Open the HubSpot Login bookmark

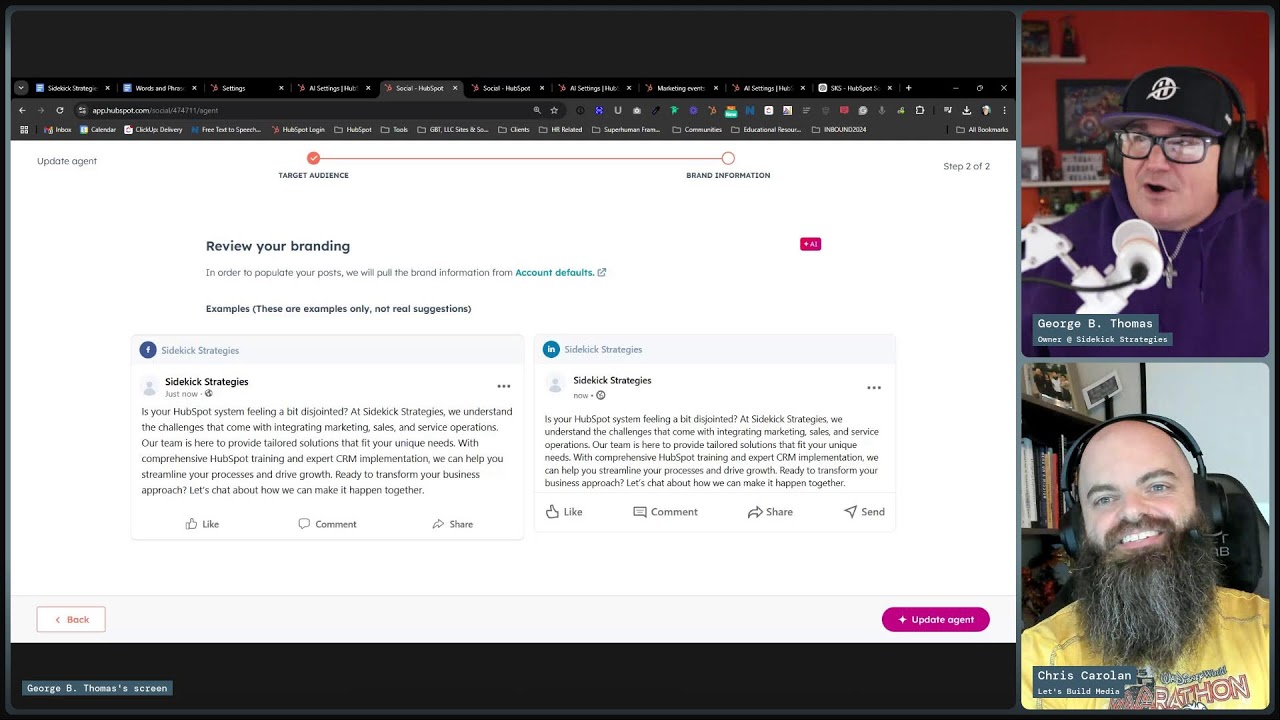coord(298,129)
